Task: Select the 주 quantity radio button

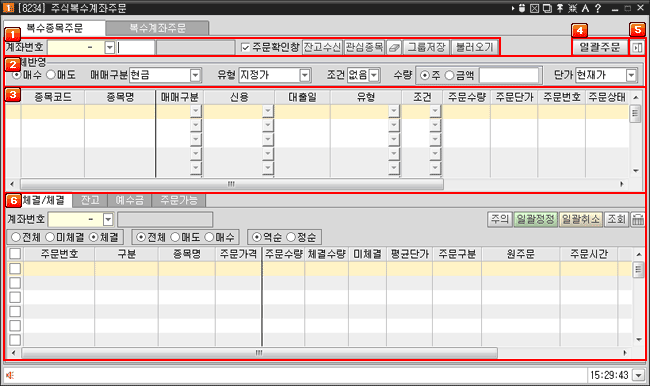Action: (x=424, y=75)
